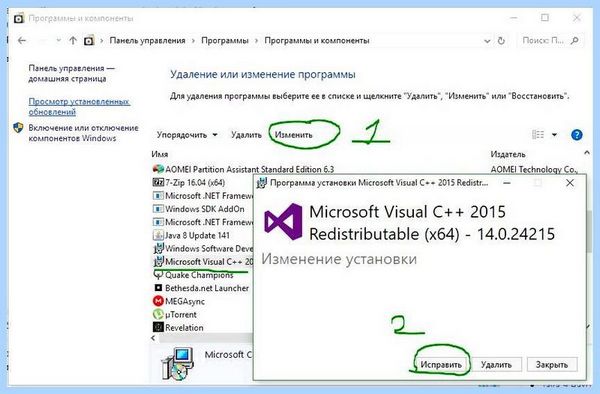The image size is (600, 394).
Task: Open the recent locations dropdown arrow
Action: [x=58, y=40]
